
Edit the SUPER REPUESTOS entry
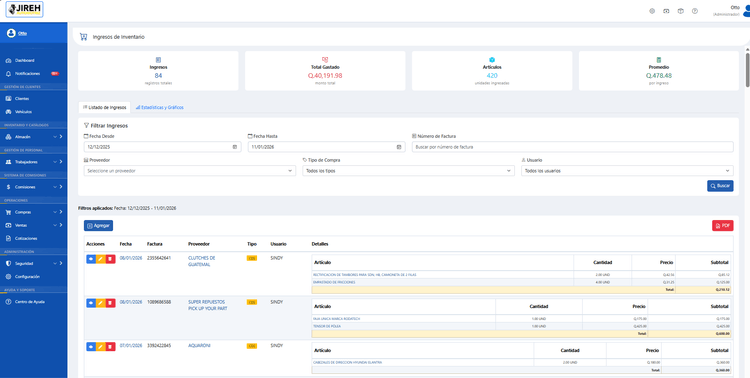tap(100, 303)
